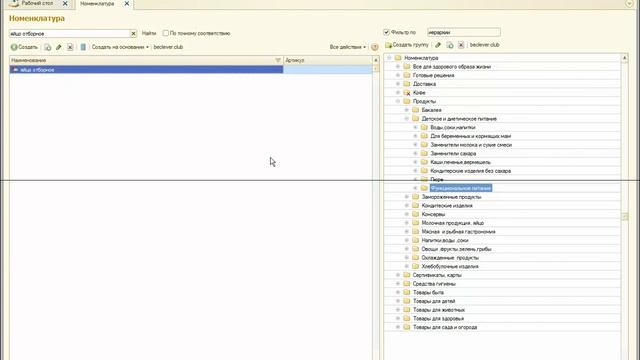Select the Средства гигиены folder
The image size is (640, 360).
click(x=434, y=284)
